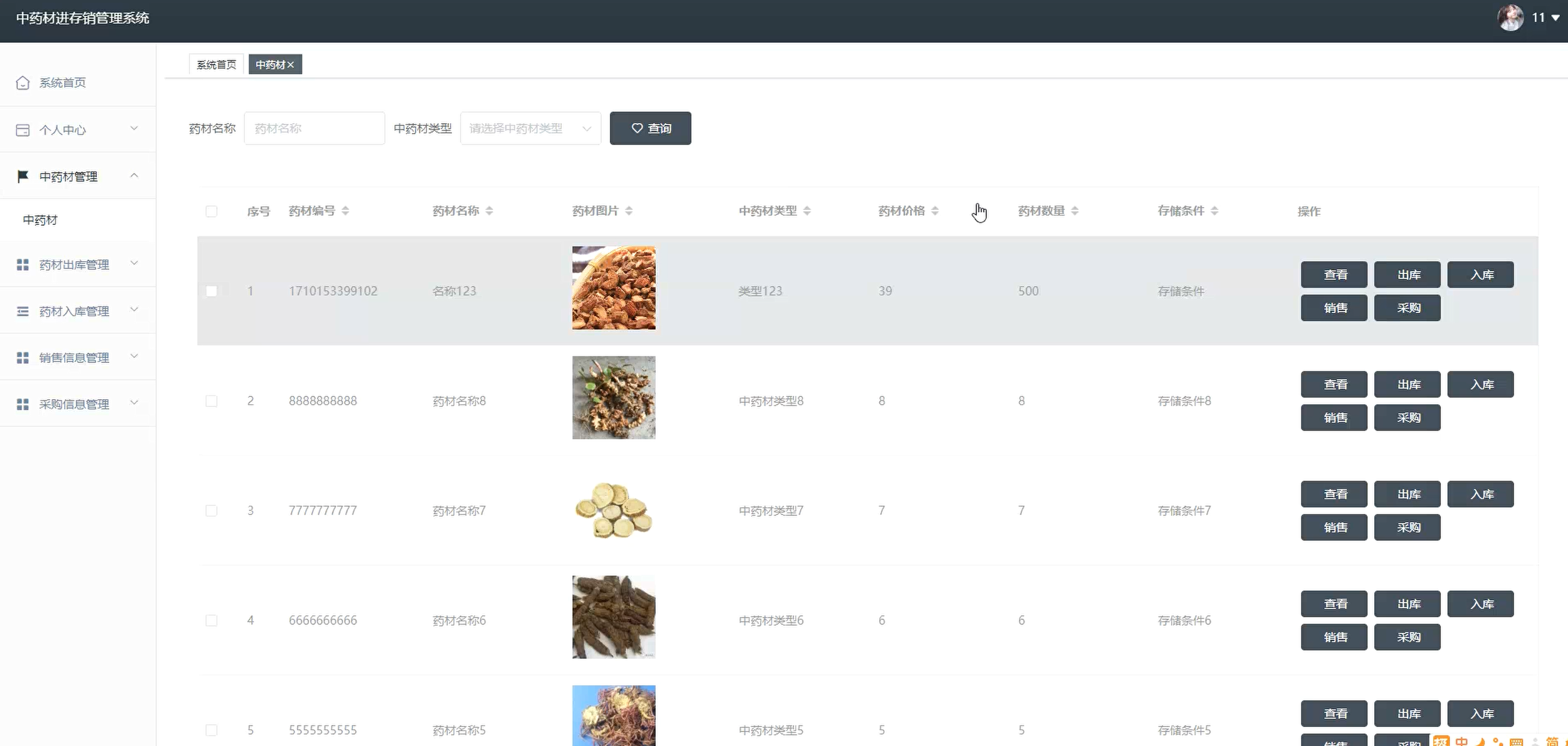Click the list icon beside 药材入库管理
Image resolution: width=1568 pixels, height=746 pixels.
22,312
